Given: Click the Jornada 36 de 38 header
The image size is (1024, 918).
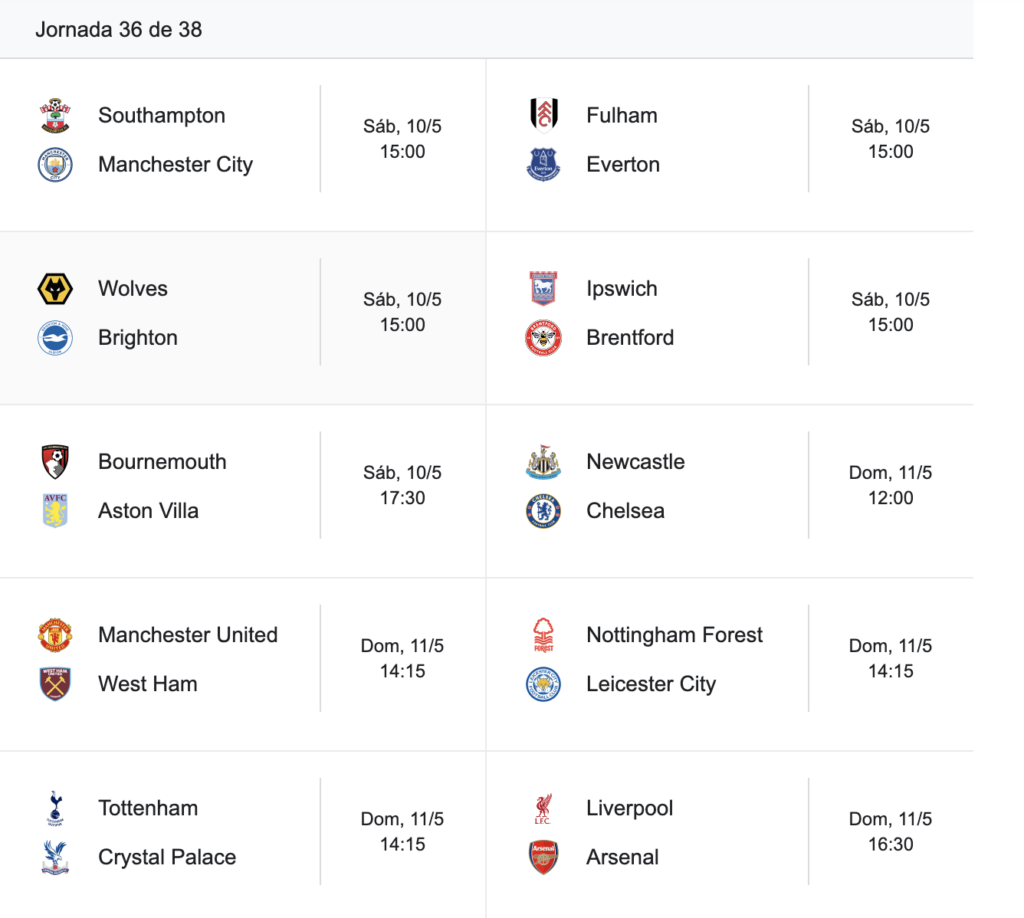Looking at the screenshot, I should 119,29.
